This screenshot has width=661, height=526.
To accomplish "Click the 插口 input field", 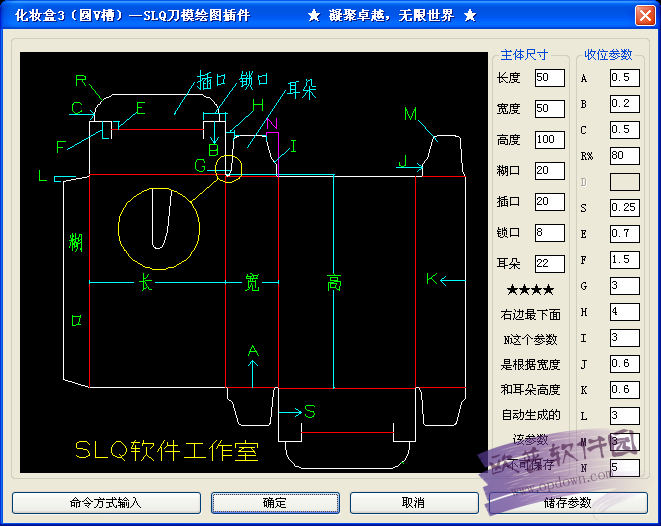I will 550,201.
